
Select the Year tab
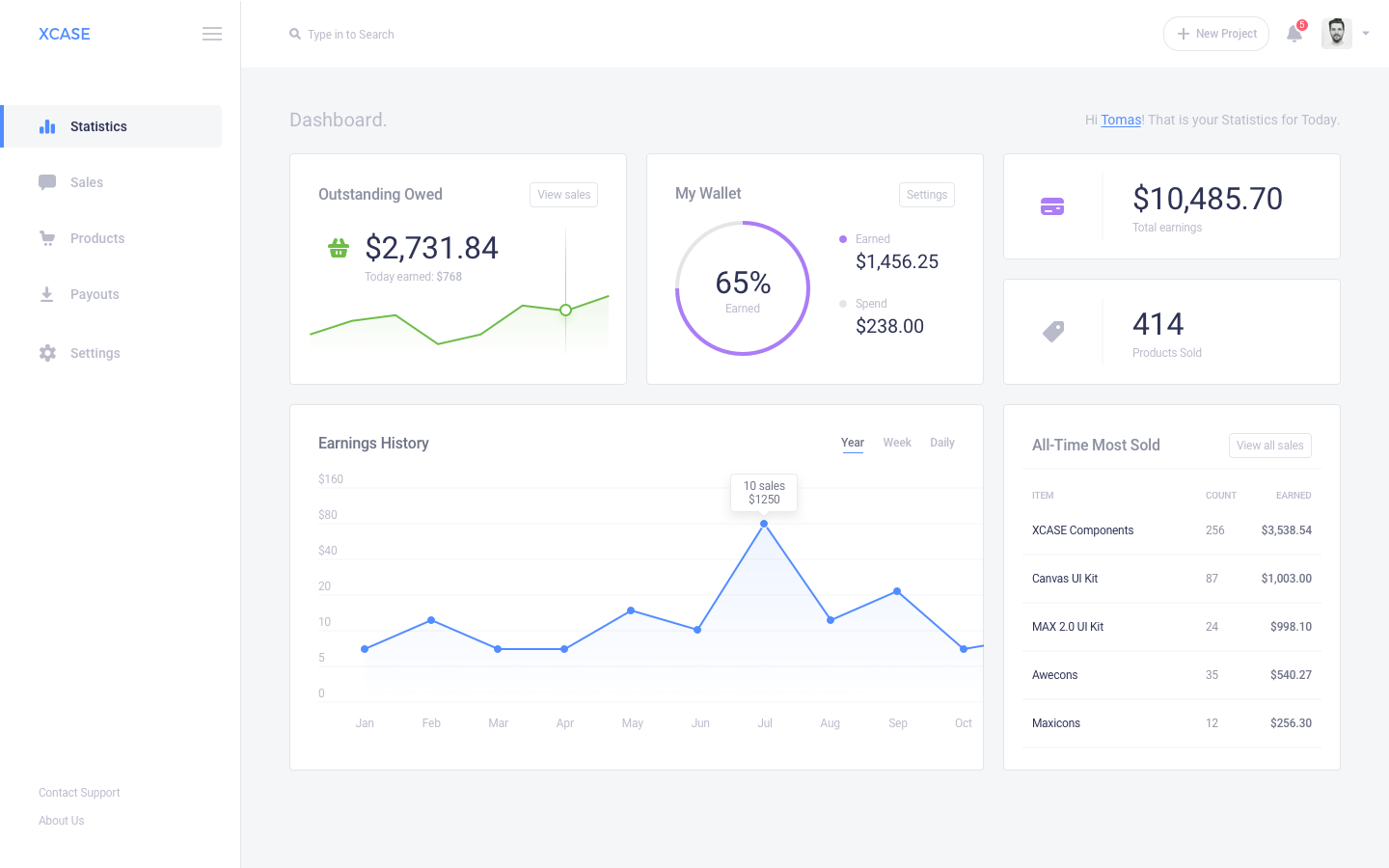pos(853,443)
